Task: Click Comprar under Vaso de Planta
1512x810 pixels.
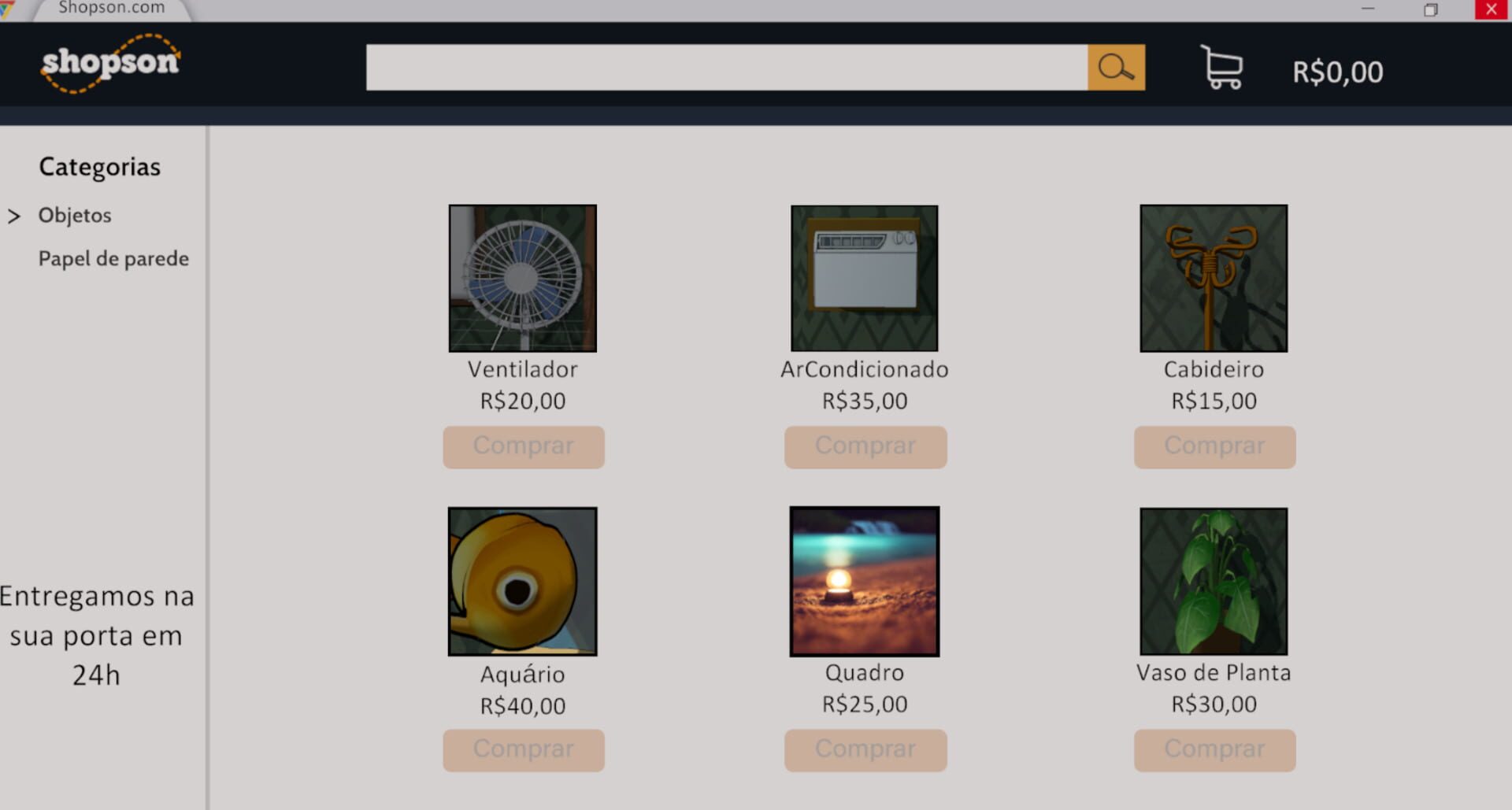Action: [x=1214, y=750]
